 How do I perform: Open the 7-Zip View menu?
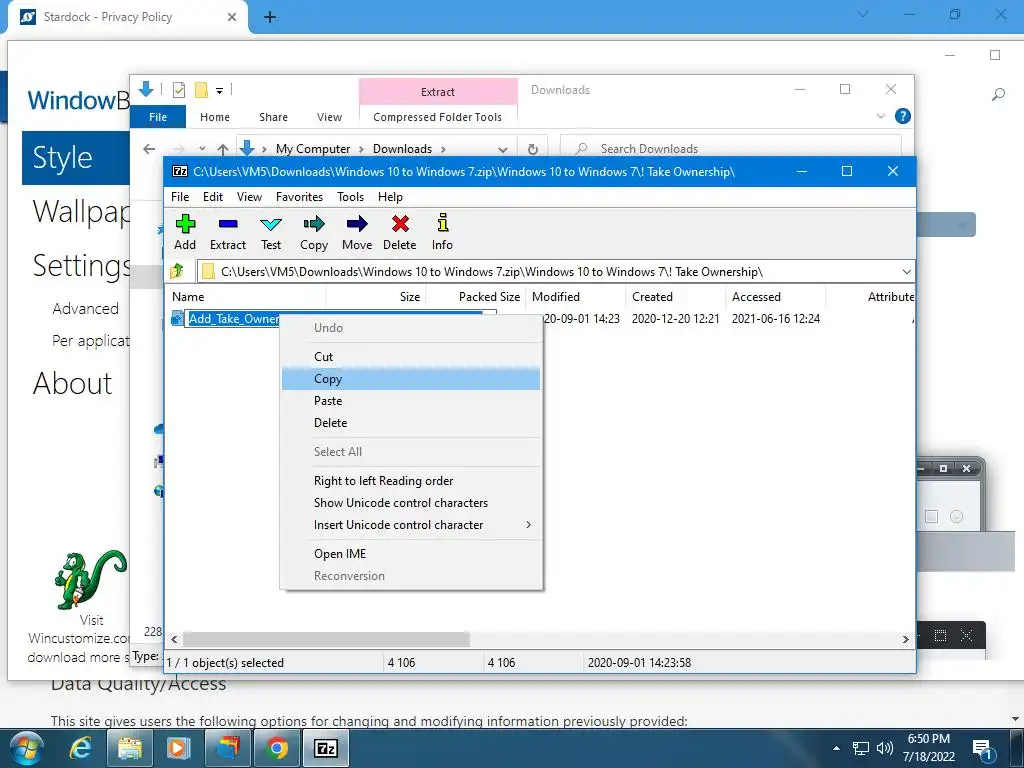click(249, 197)
